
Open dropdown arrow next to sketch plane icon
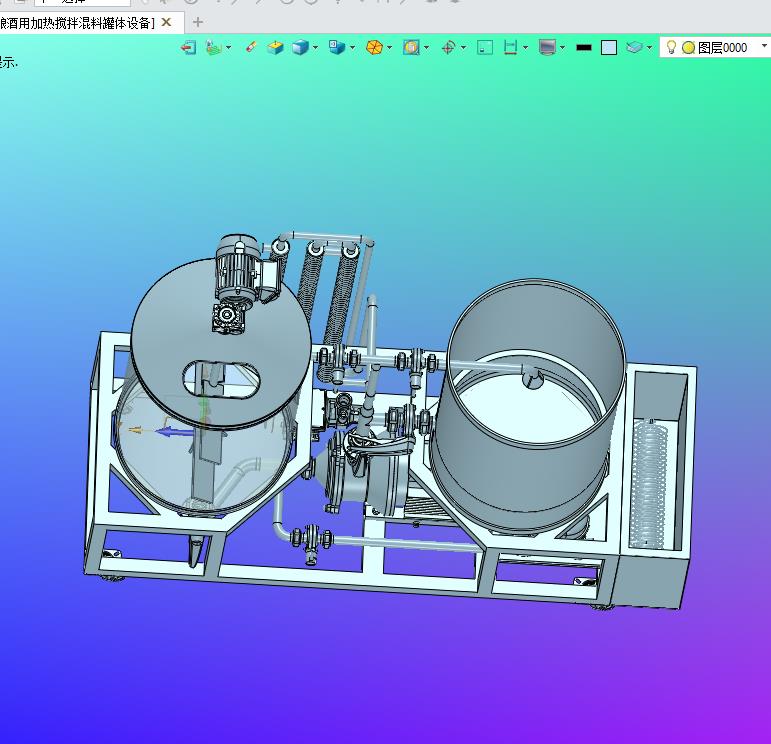[228, 48]
